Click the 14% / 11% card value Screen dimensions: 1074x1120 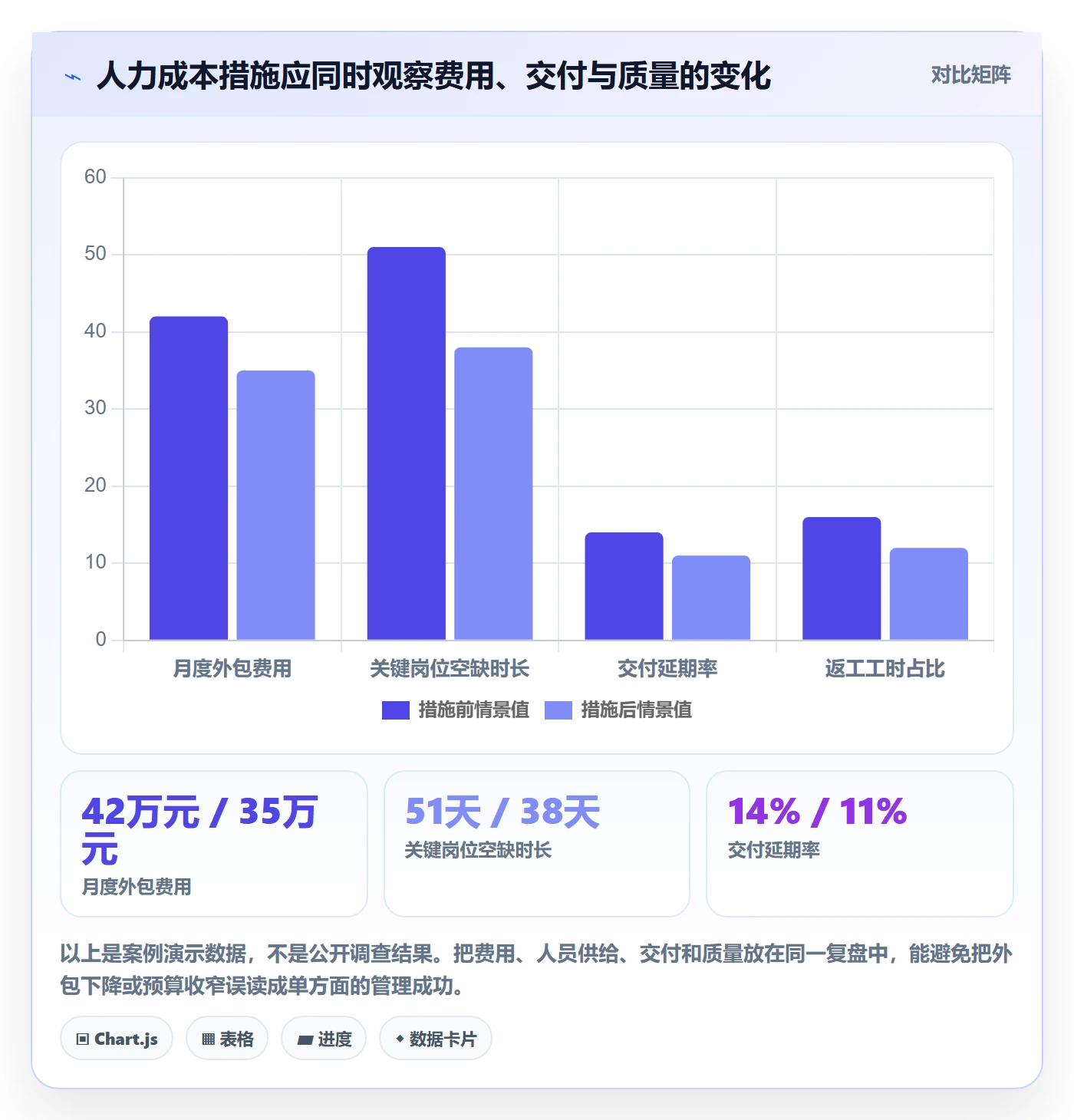[x=817, y=812]
